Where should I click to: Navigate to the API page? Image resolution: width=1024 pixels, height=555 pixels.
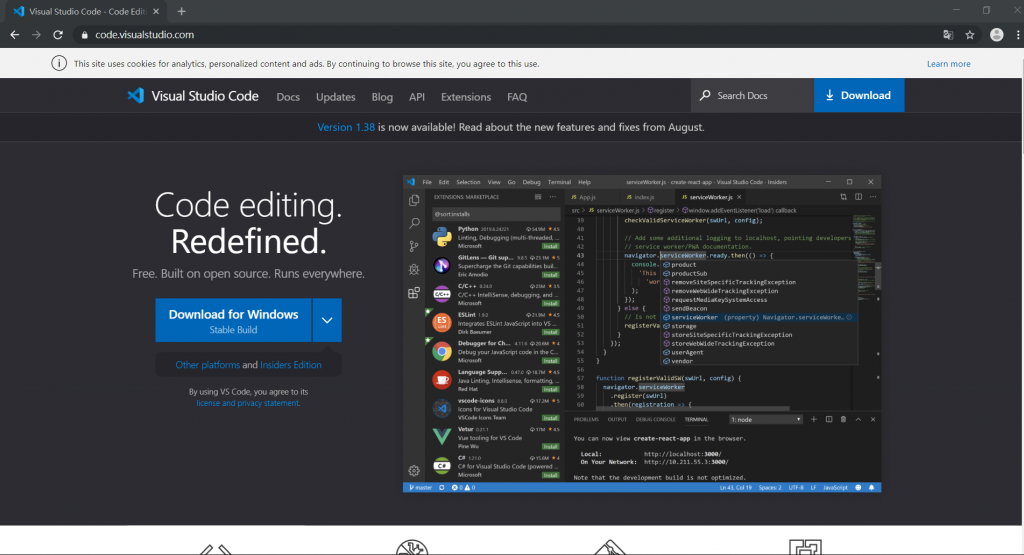click(x=417, y=97)
